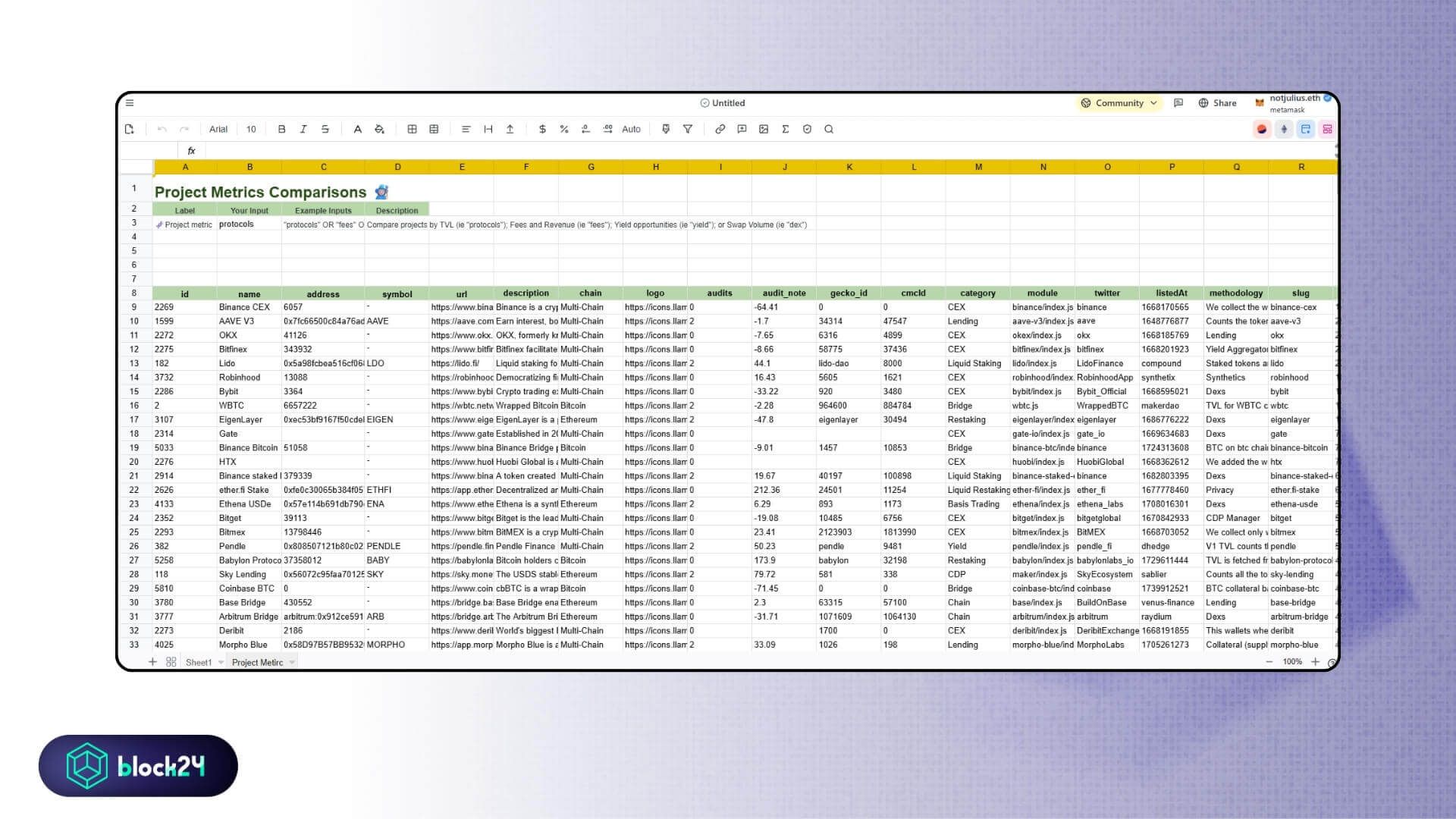Click the https://lido.fi/ url cell
This screenshot has width=1456, height=819.
coord(462,363)
